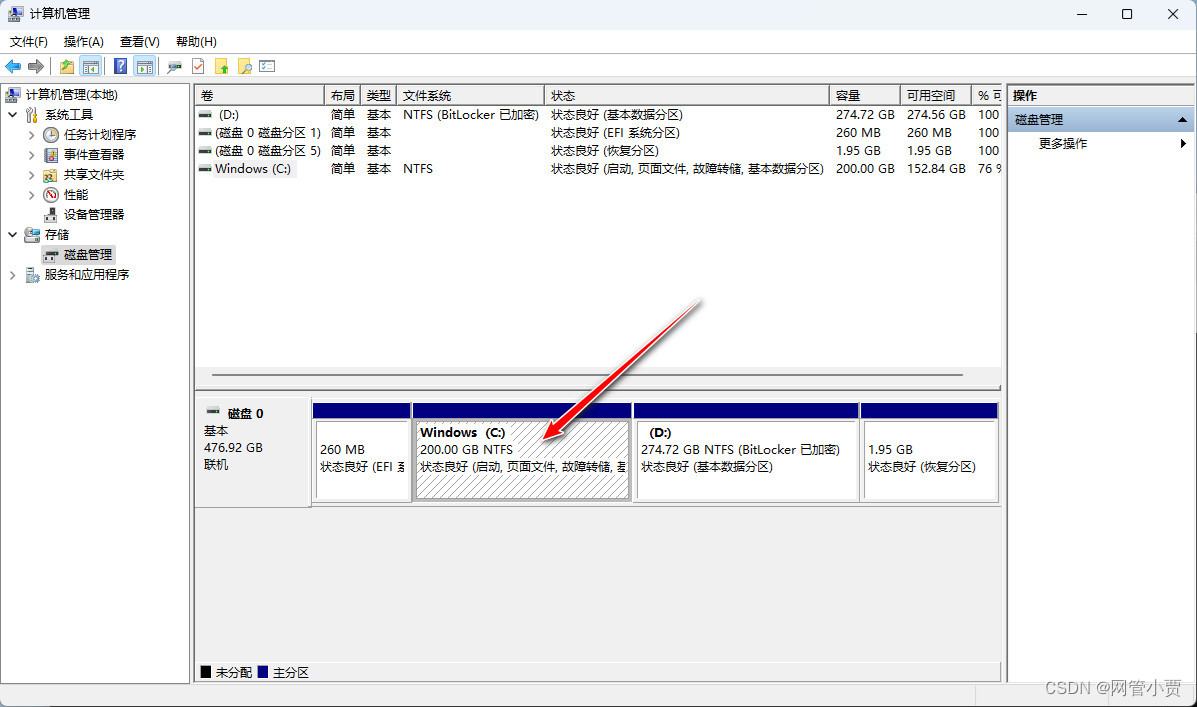Click the checklist settings view toolbar icon
The height and width of the screenshot is (707, 1197).
coord(266,66)
